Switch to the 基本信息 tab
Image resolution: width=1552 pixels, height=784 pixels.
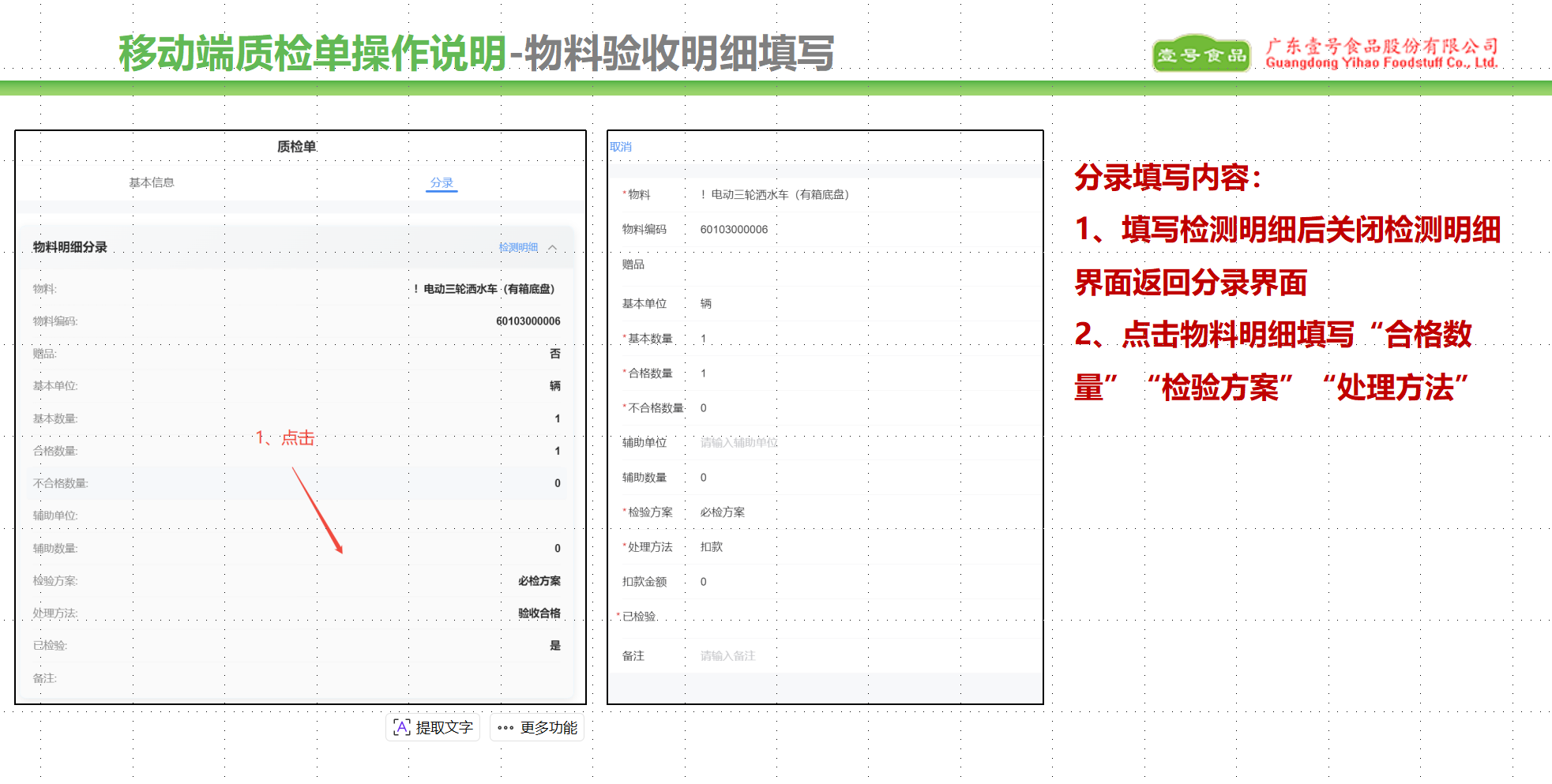tap(152, 182)
